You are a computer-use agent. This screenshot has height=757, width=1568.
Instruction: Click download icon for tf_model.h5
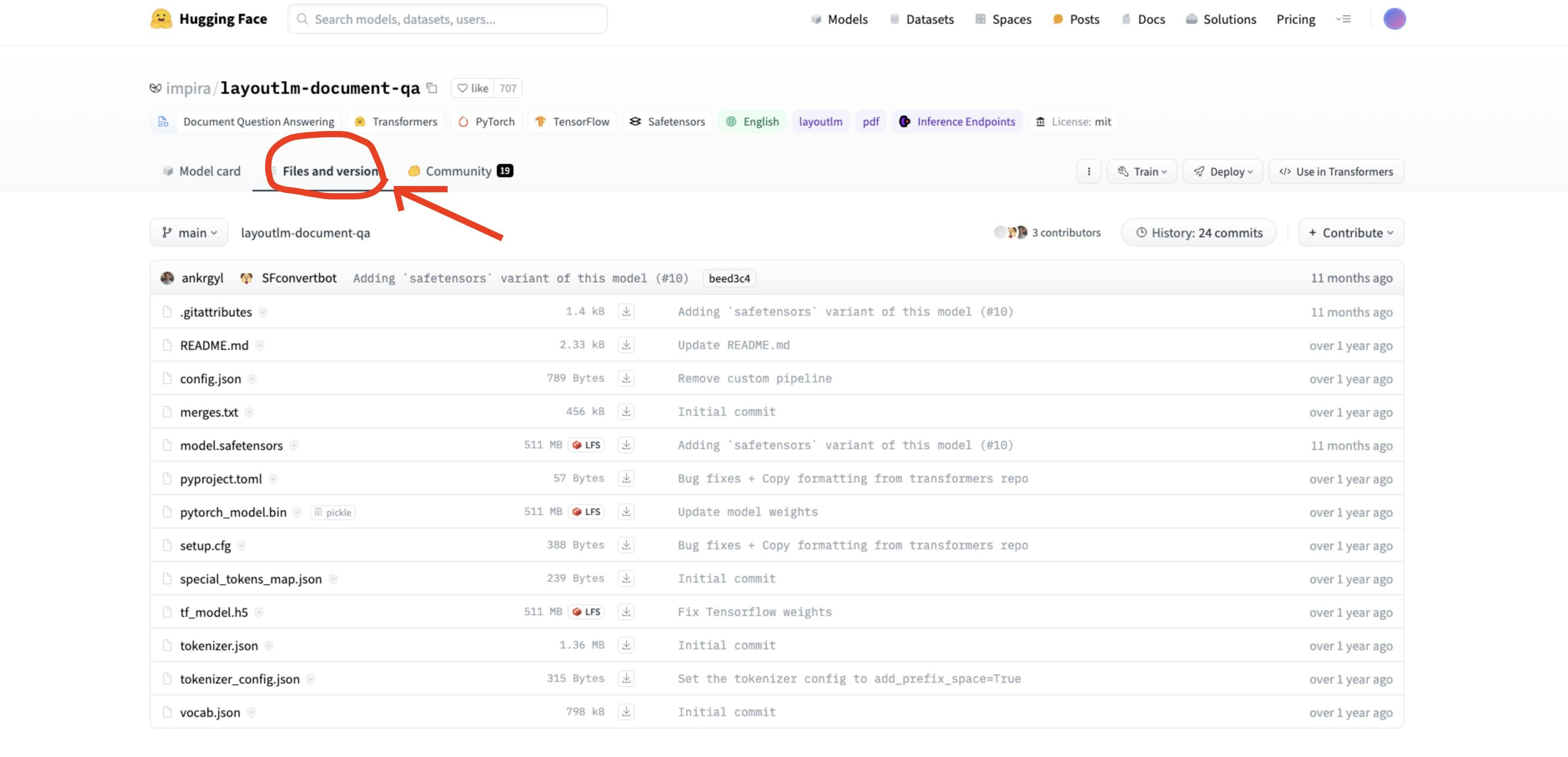point(626,611)
